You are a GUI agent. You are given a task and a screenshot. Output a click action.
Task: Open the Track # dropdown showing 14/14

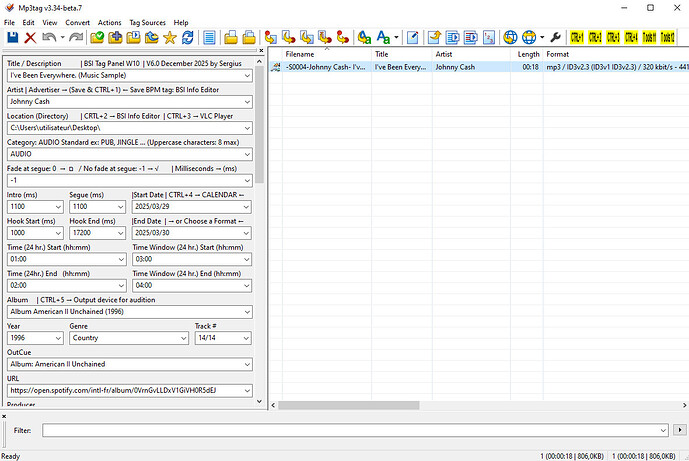click(246, 338)
